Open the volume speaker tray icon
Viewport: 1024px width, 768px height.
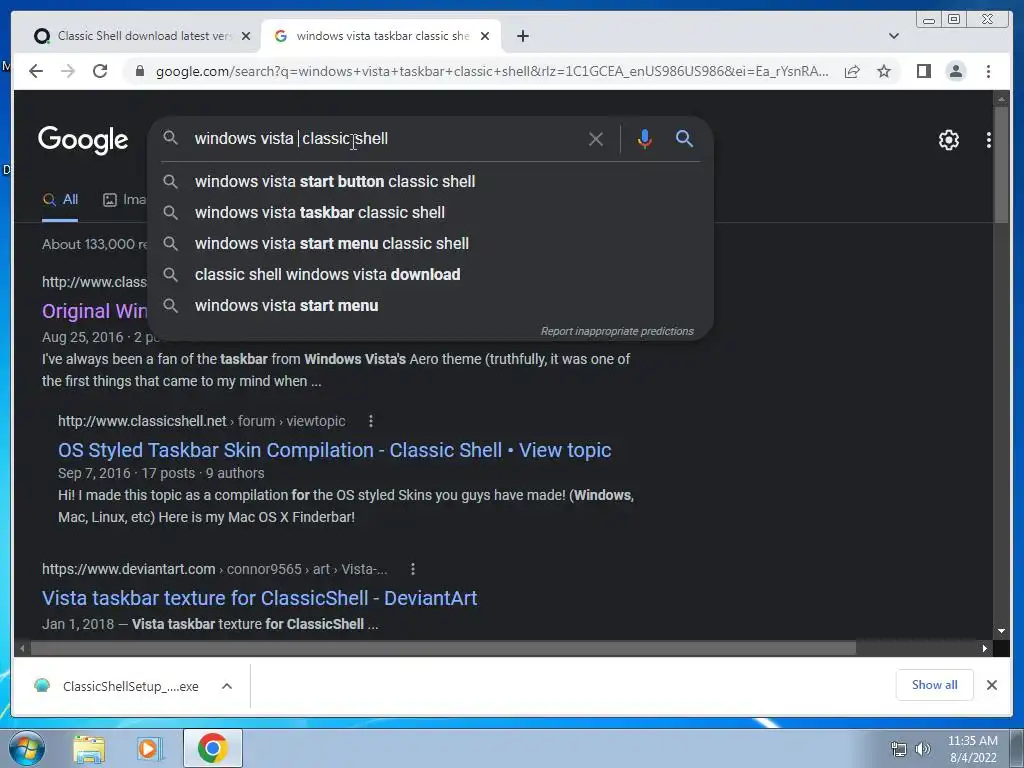coord(923,749)
